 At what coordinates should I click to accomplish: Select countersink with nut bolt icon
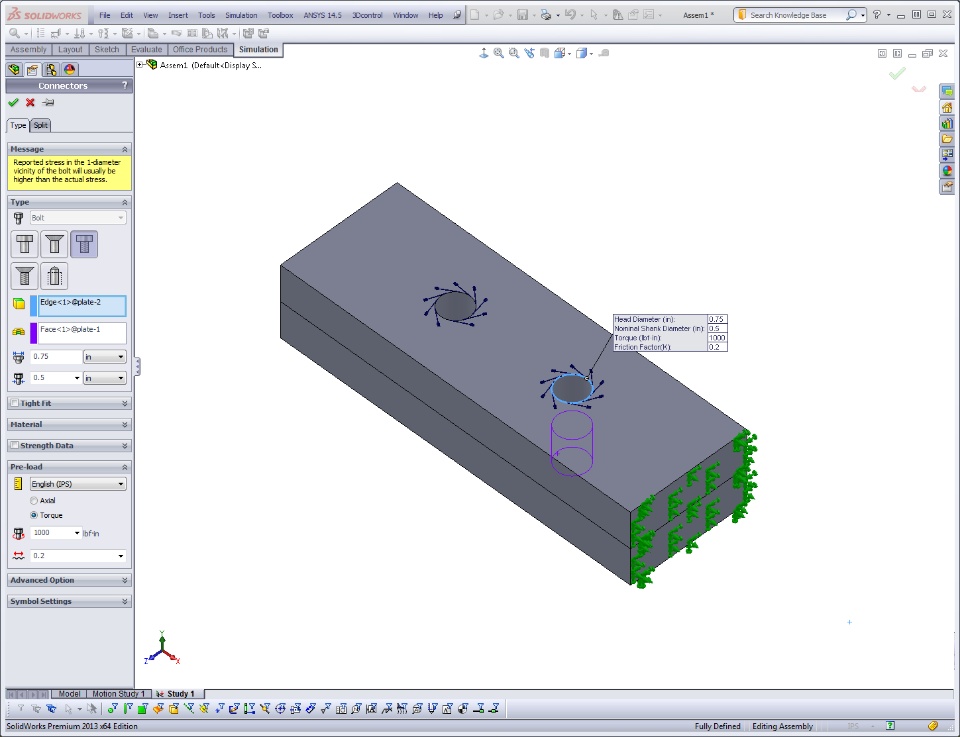(54, 244)
